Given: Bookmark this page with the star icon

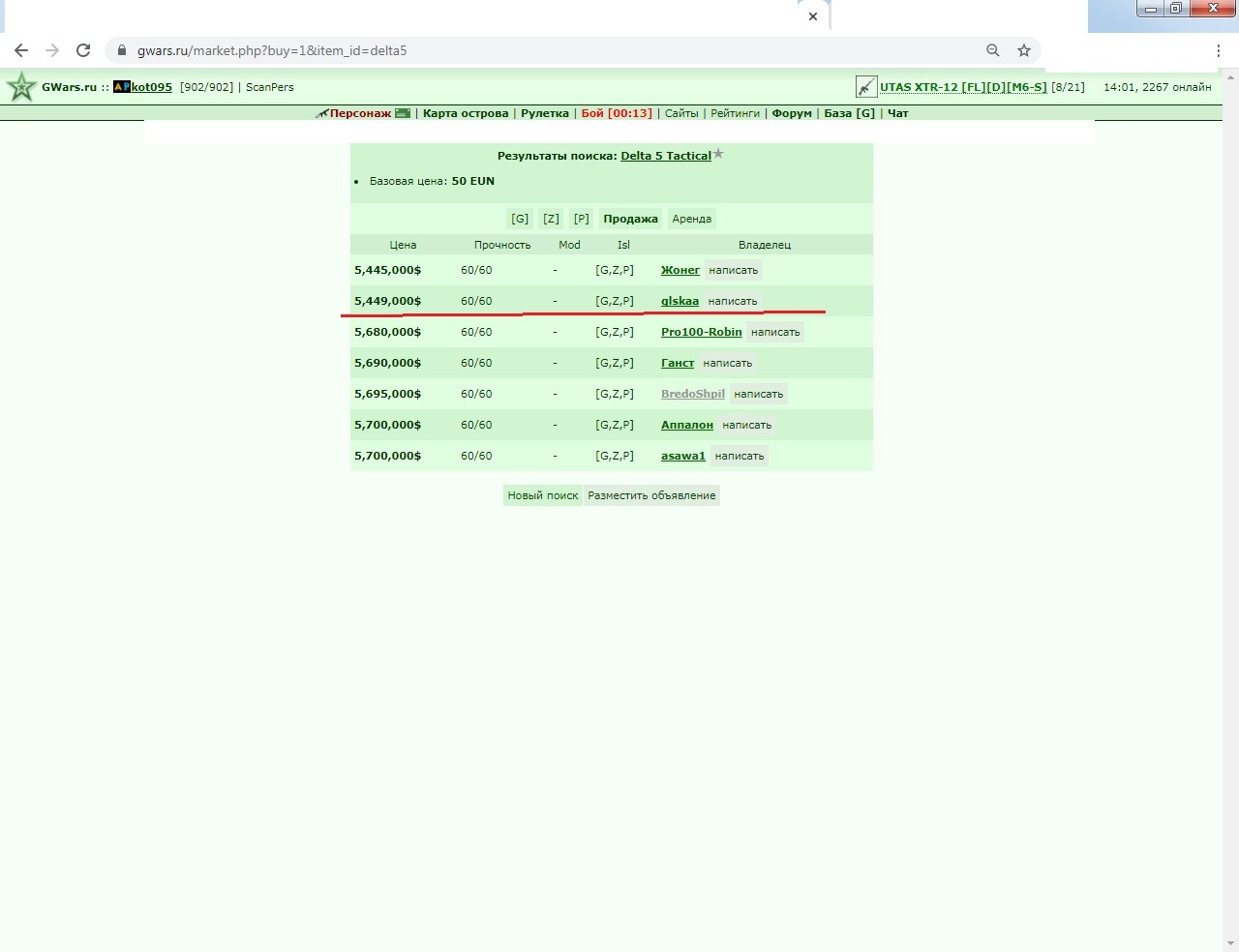Looking at the screenshot, I should click(x=1024, y=50).
